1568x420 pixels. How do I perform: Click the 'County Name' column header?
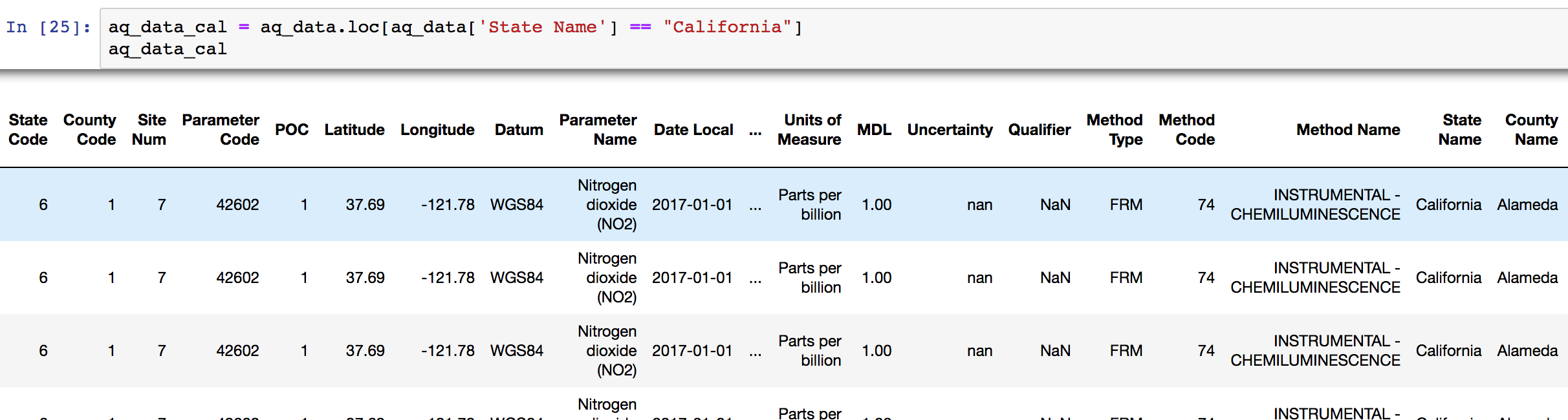tap(1532, 130)
